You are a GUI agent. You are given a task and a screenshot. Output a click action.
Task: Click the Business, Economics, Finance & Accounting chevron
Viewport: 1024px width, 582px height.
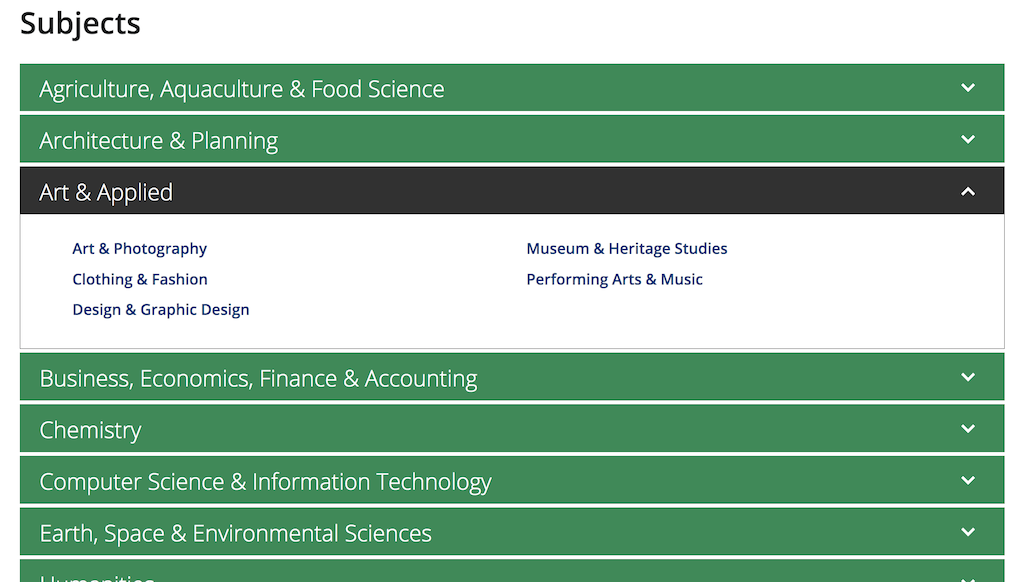pos(967,377)
